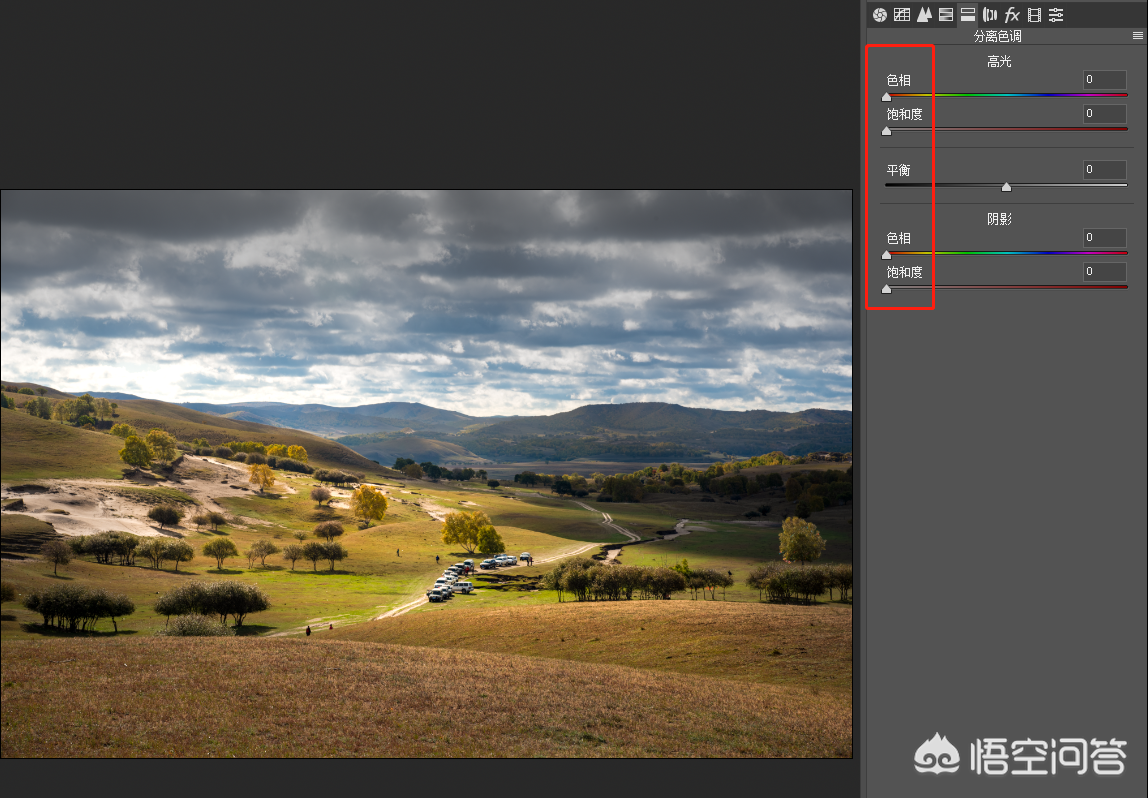Open the HSL adjustments panel icon

pyautogui.click(x=946, y=15)
